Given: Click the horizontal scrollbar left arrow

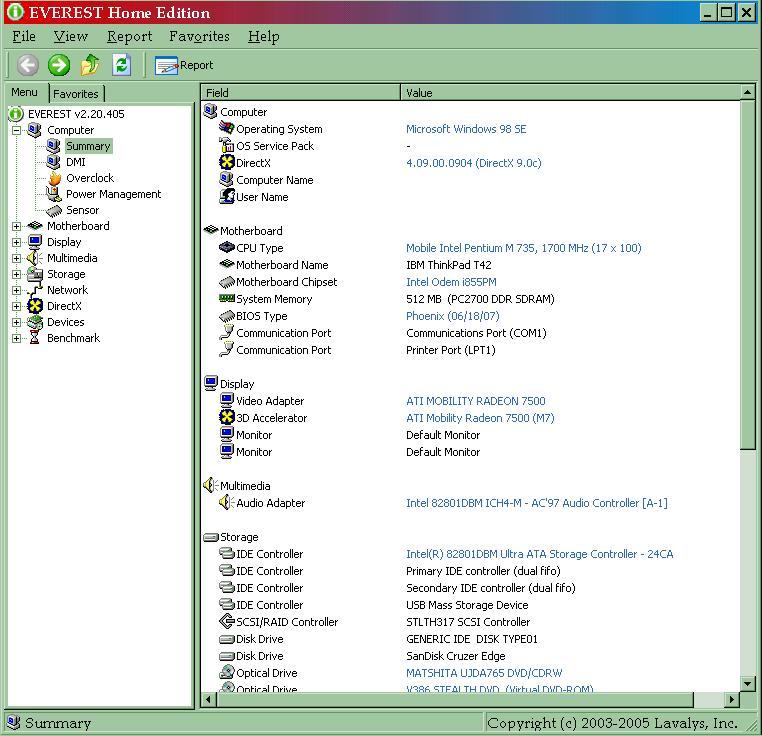Looking at the screenshot, I should tap(209, 700).
